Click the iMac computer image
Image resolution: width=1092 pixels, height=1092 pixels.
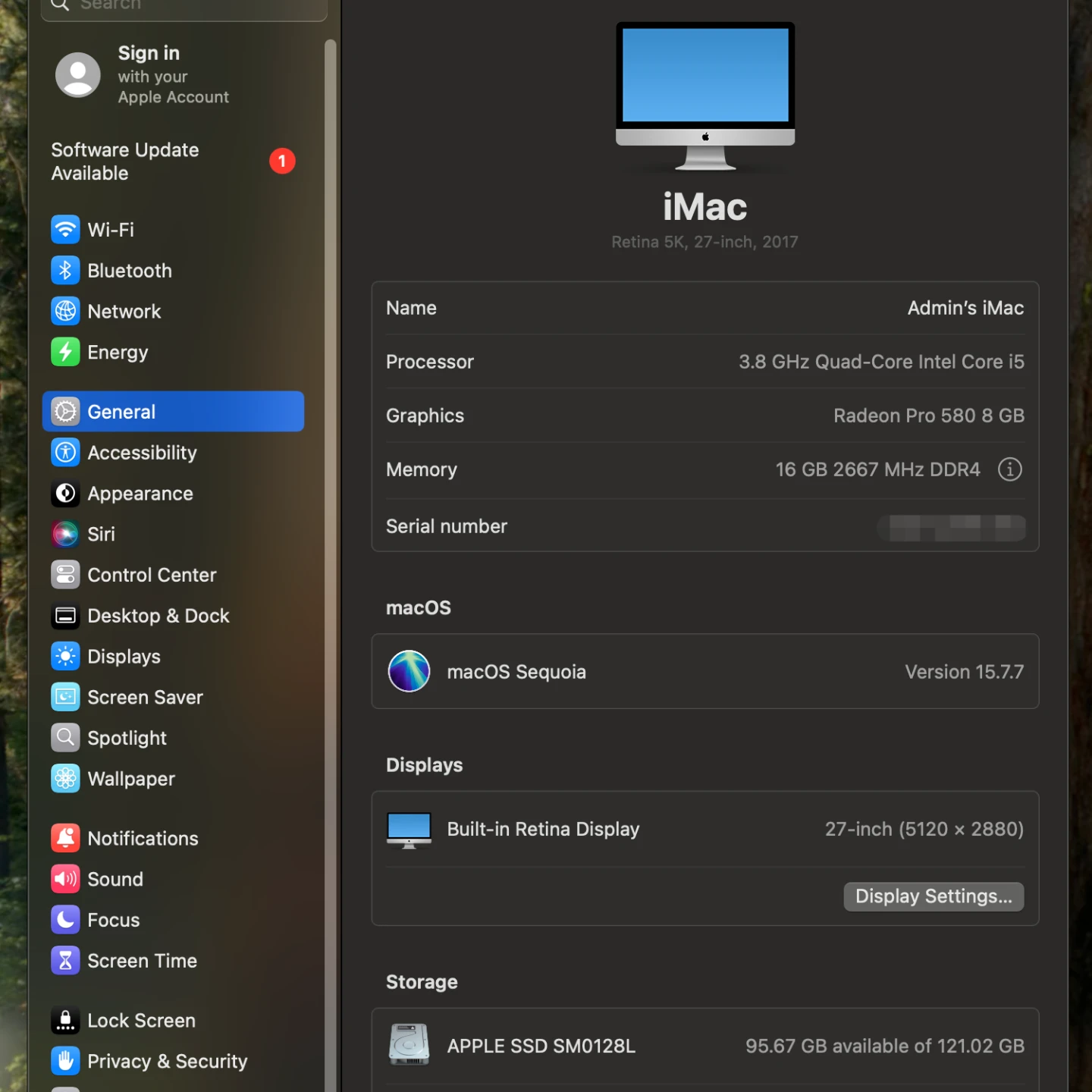tap(705, 96)
